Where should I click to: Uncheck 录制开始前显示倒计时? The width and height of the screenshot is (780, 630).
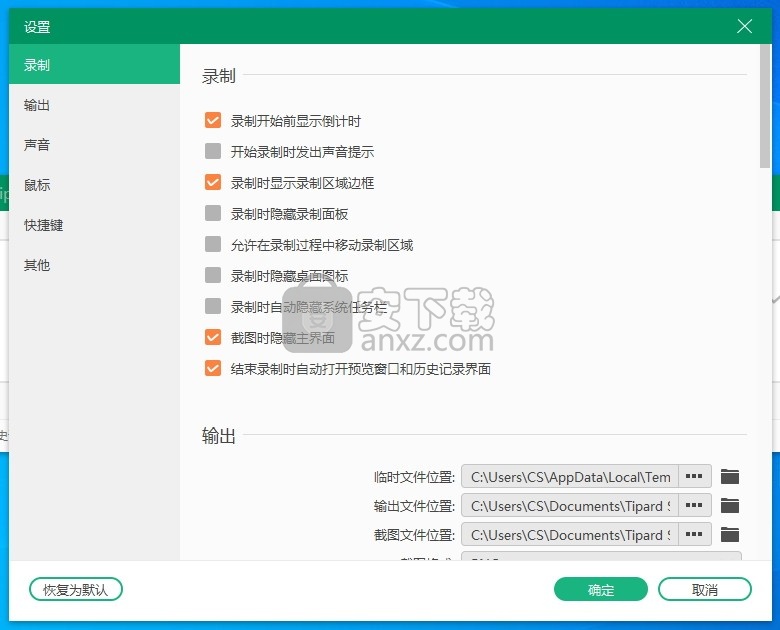[x=213, y=120]
